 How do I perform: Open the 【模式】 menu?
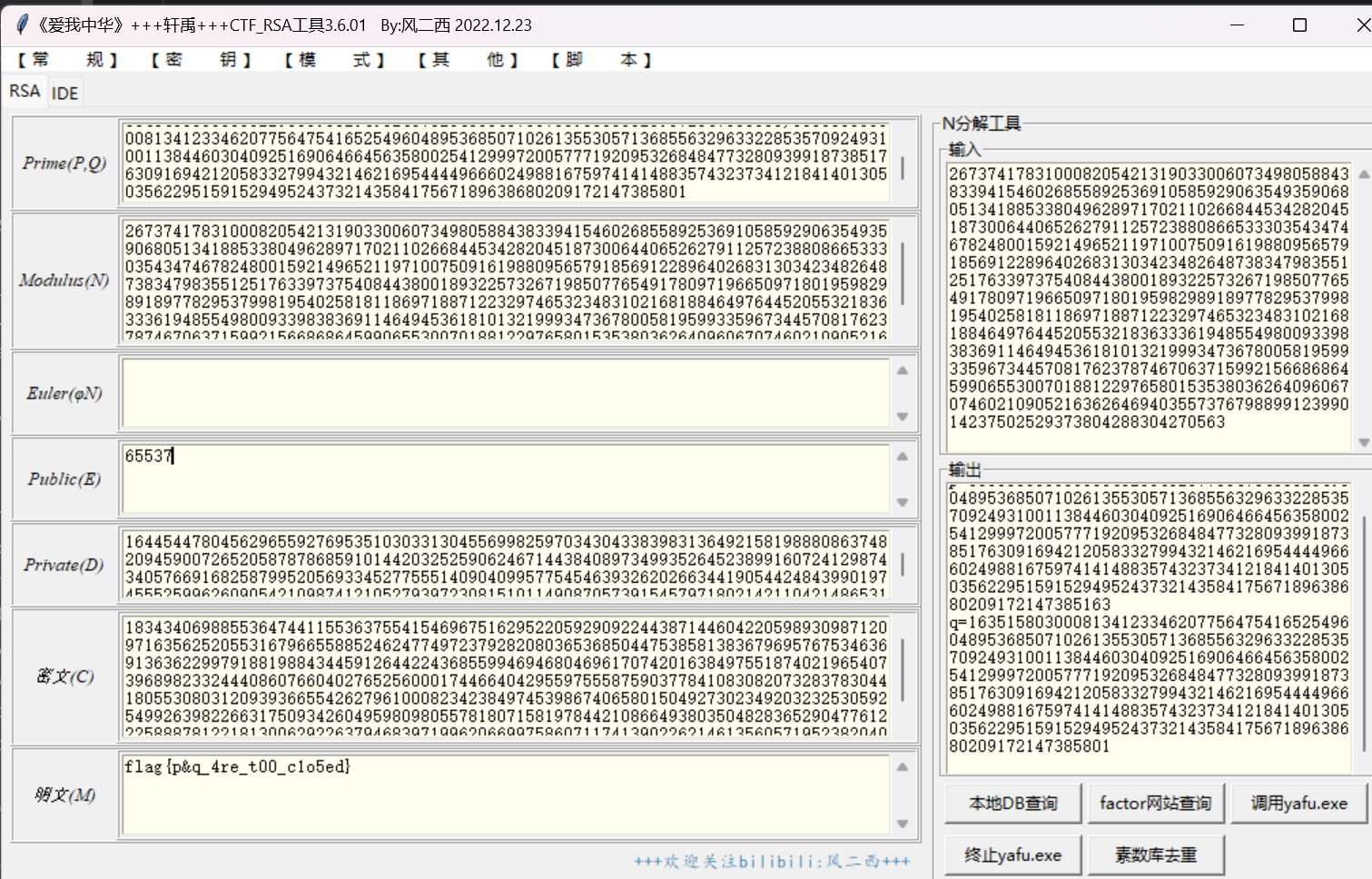[335, 60]
